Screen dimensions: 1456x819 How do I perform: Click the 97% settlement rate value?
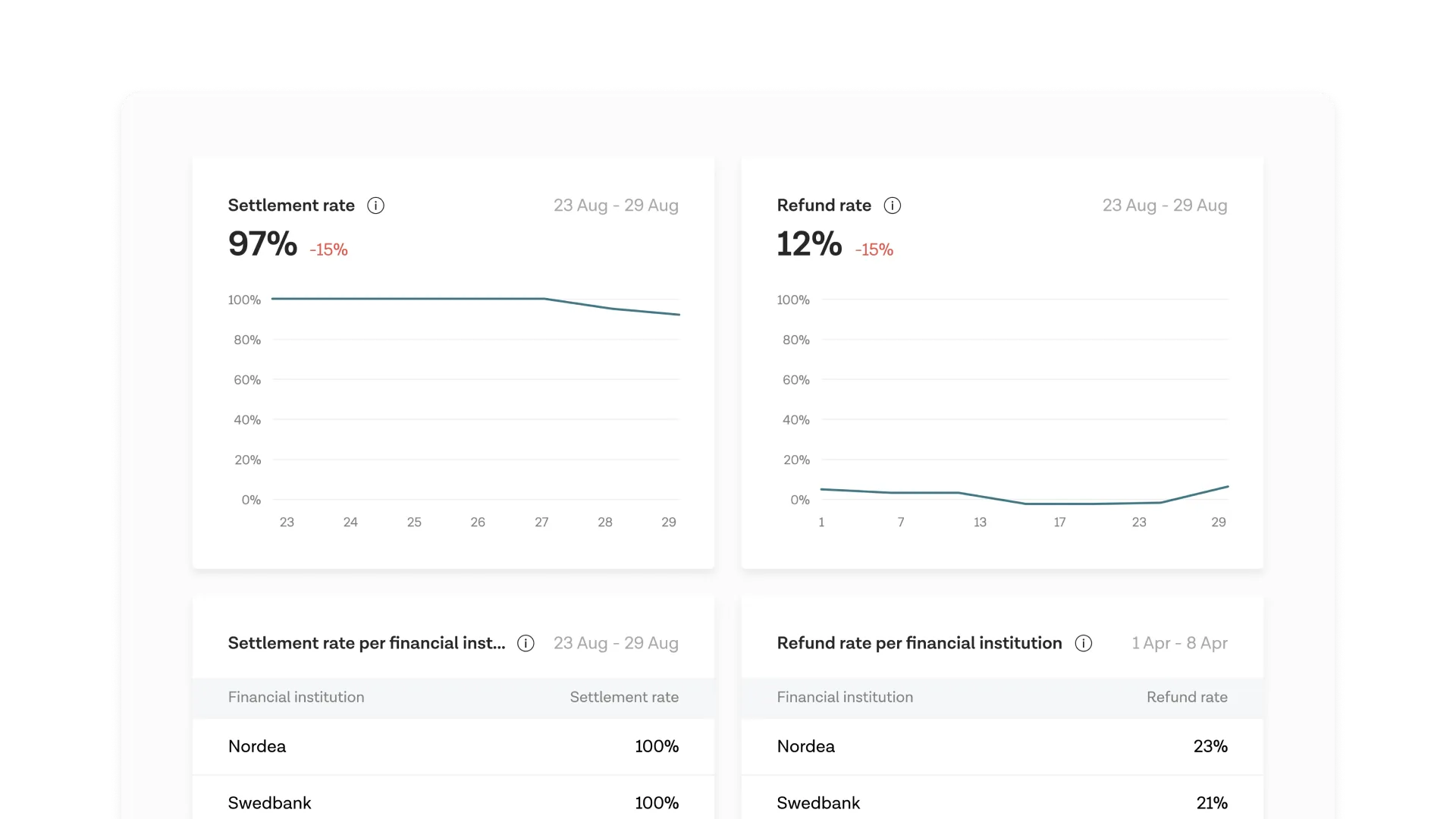(x=262, y=244)
